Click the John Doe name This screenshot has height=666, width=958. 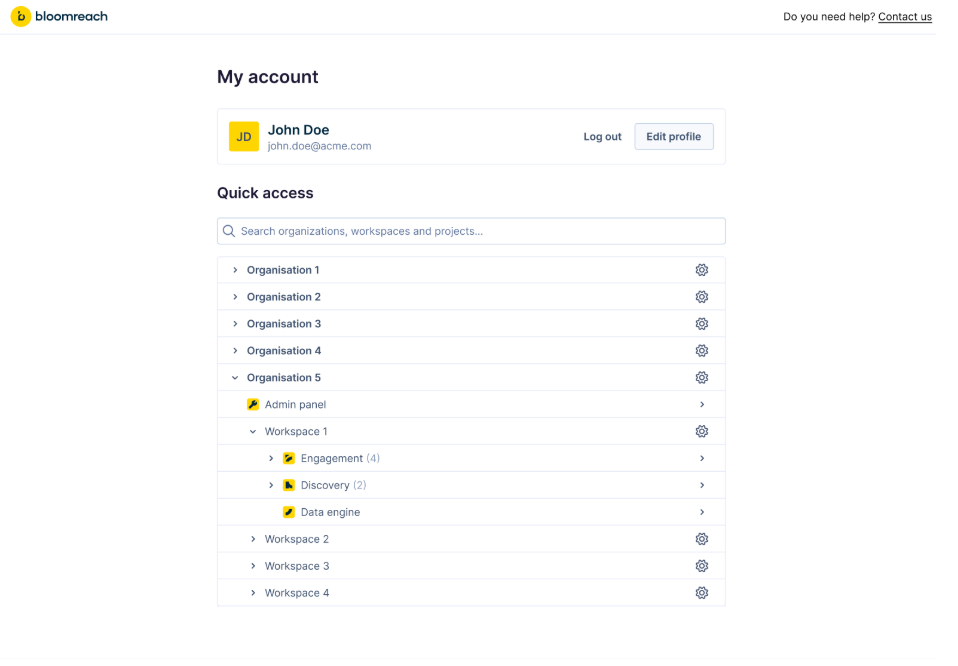pos(298,130)
